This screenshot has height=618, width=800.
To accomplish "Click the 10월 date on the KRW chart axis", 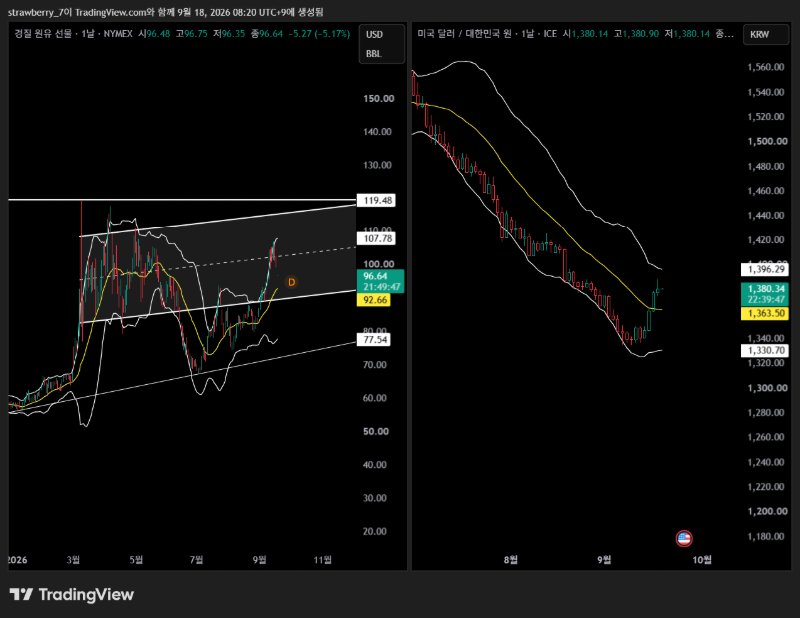I will point(702,560).
